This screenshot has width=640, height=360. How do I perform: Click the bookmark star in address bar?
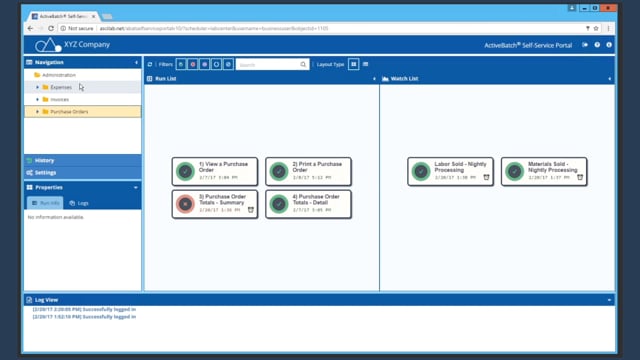pyautogui.click(x=596, y=29)
